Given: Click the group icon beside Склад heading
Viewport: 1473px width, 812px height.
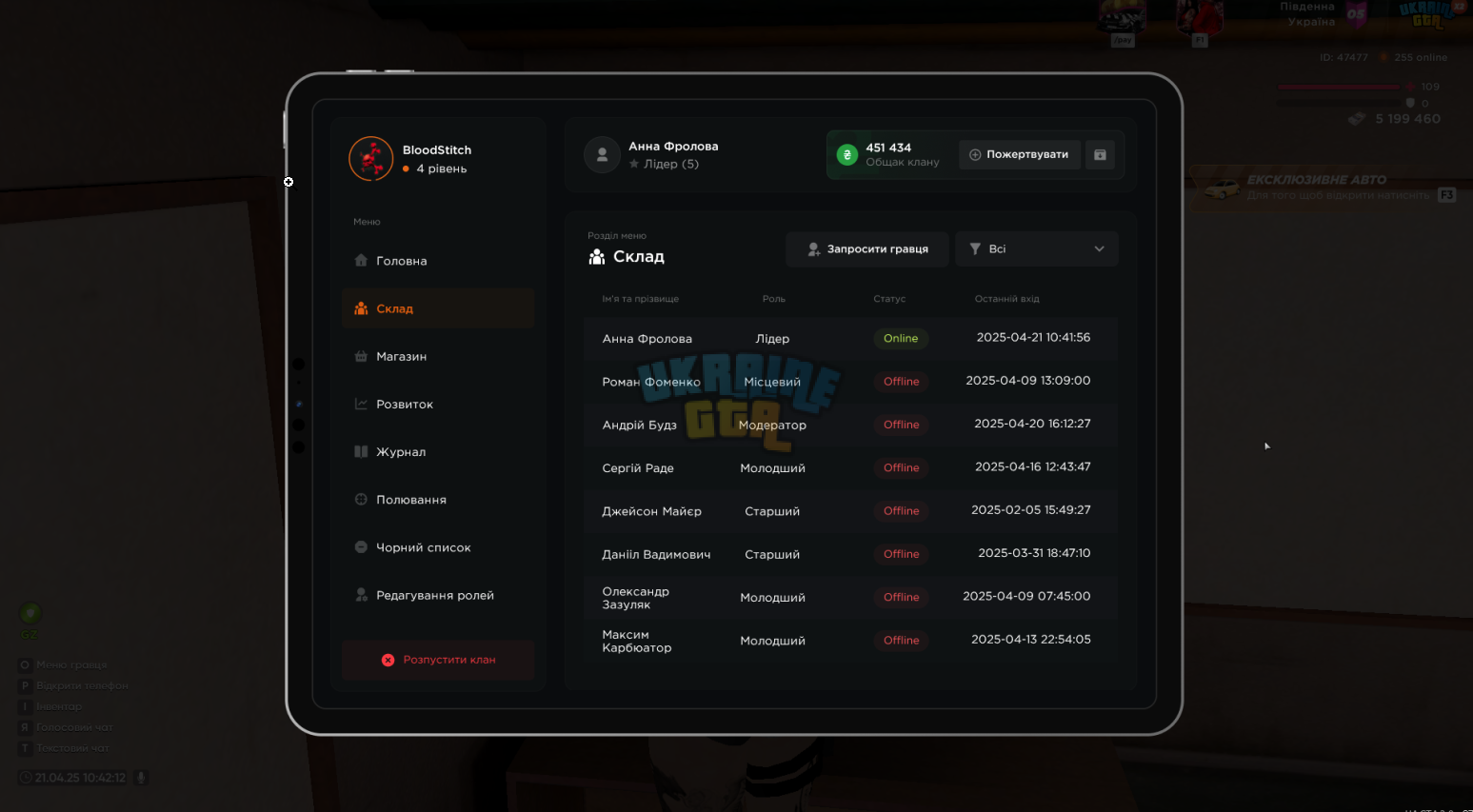Looking at the screenshot, I should click(x=597, y=257).
